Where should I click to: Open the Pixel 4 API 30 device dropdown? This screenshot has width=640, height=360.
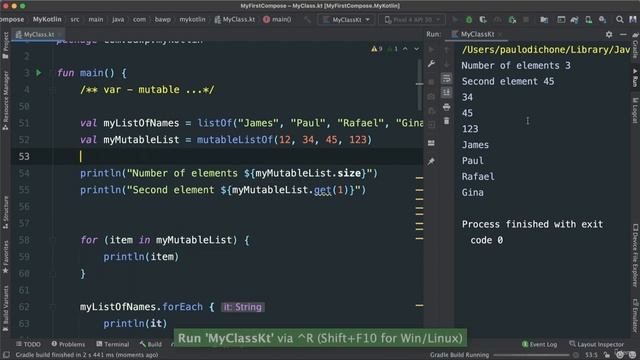click(413, 20)
